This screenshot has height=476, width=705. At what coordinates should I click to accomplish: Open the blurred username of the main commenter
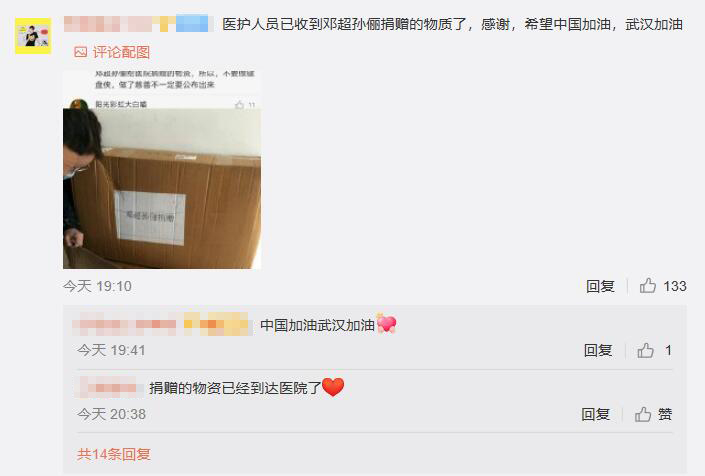[138, 24]
